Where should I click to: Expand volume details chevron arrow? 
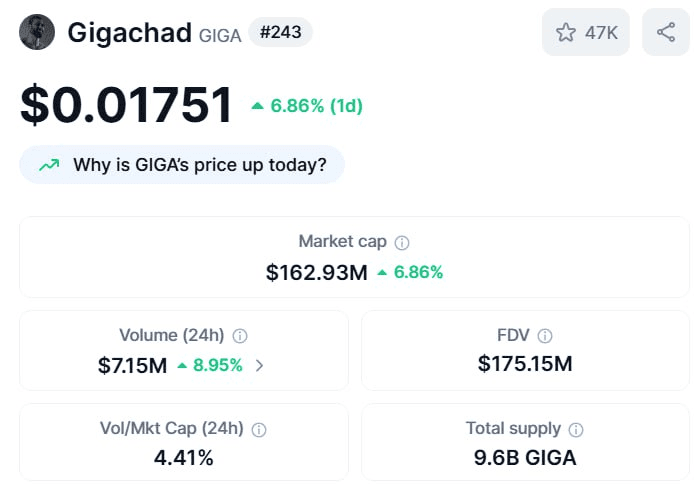[x=259, y=365]
